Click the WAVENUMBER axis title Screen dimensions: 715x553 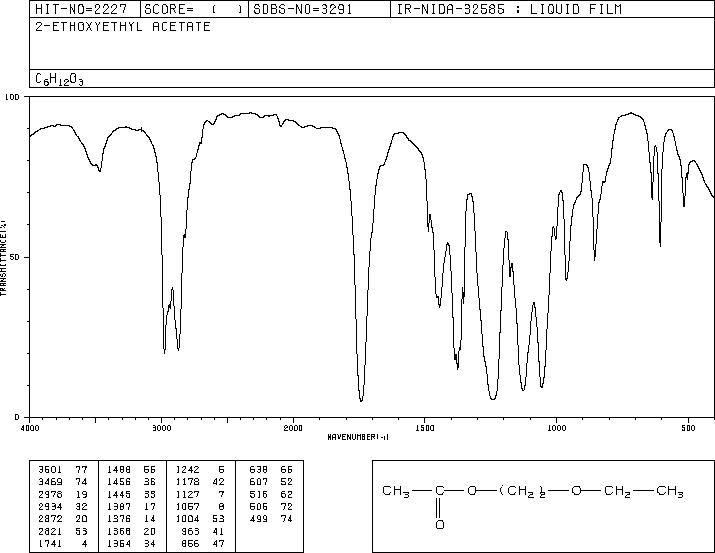coord(358,437)
